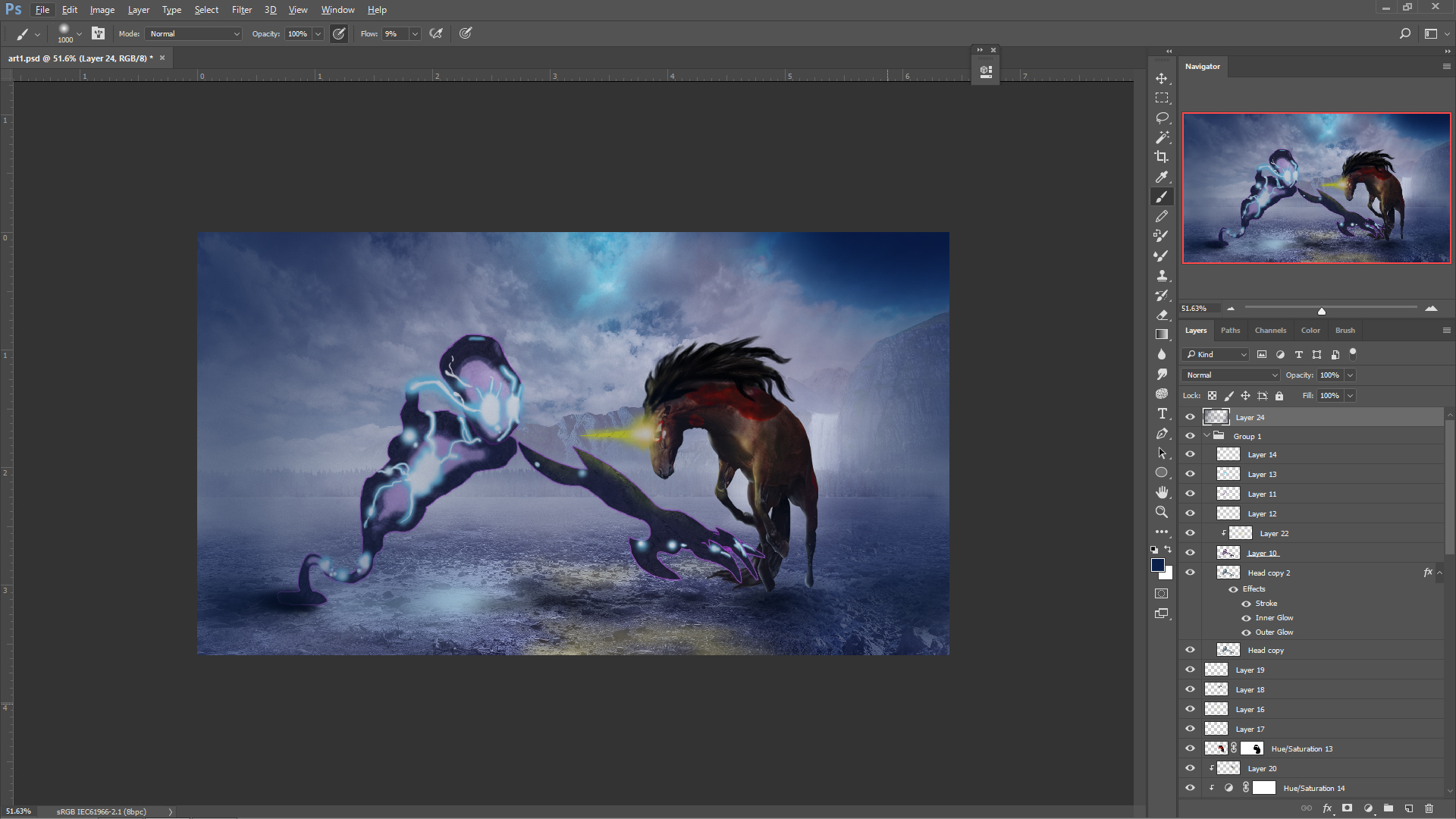Delete layer with trash icon
This screenshot has width=1456, height=819.
pyautogui.click(x=1429, y=808)
